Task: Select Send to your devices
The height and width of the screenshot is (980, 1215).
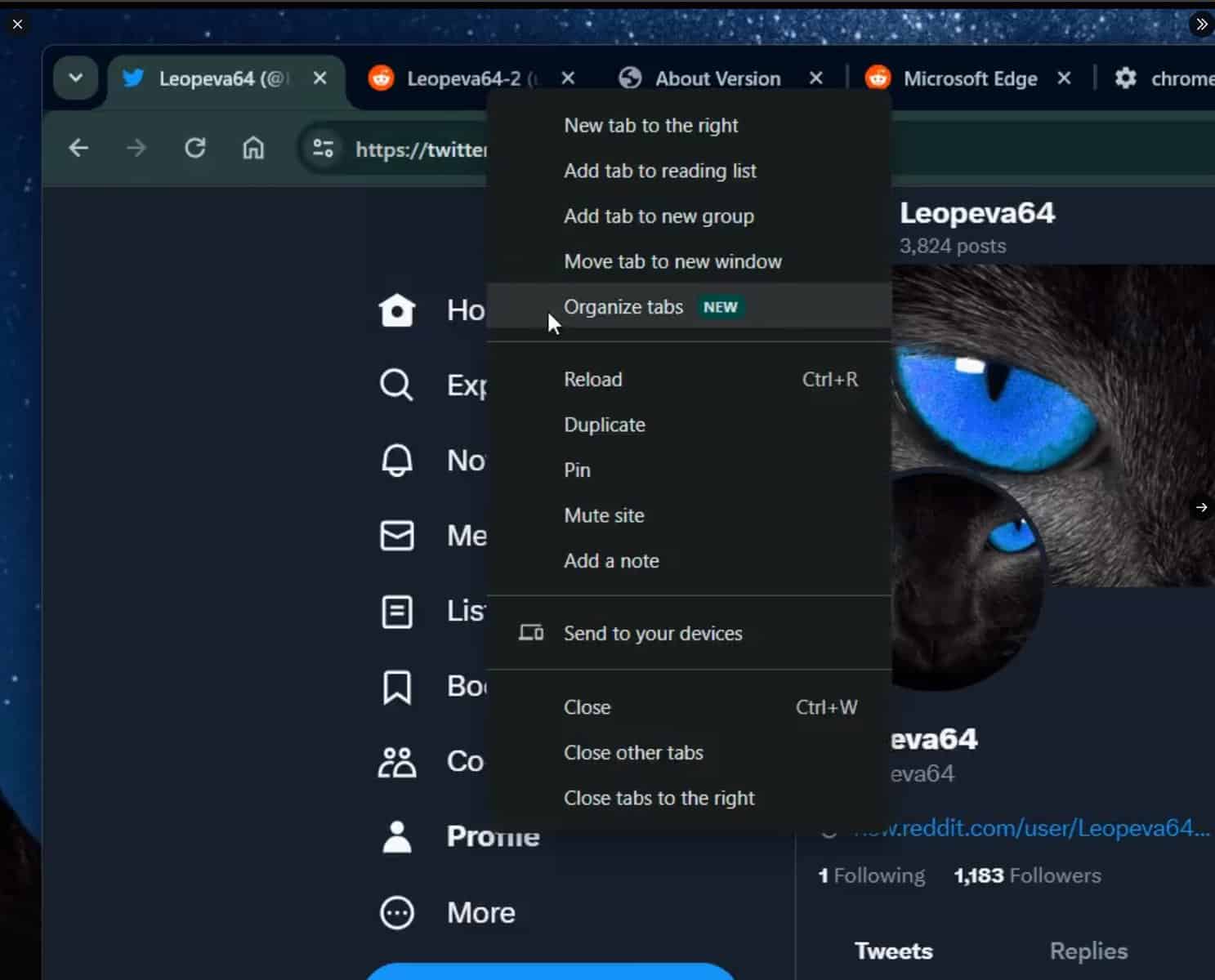Action: coord(689,634)
